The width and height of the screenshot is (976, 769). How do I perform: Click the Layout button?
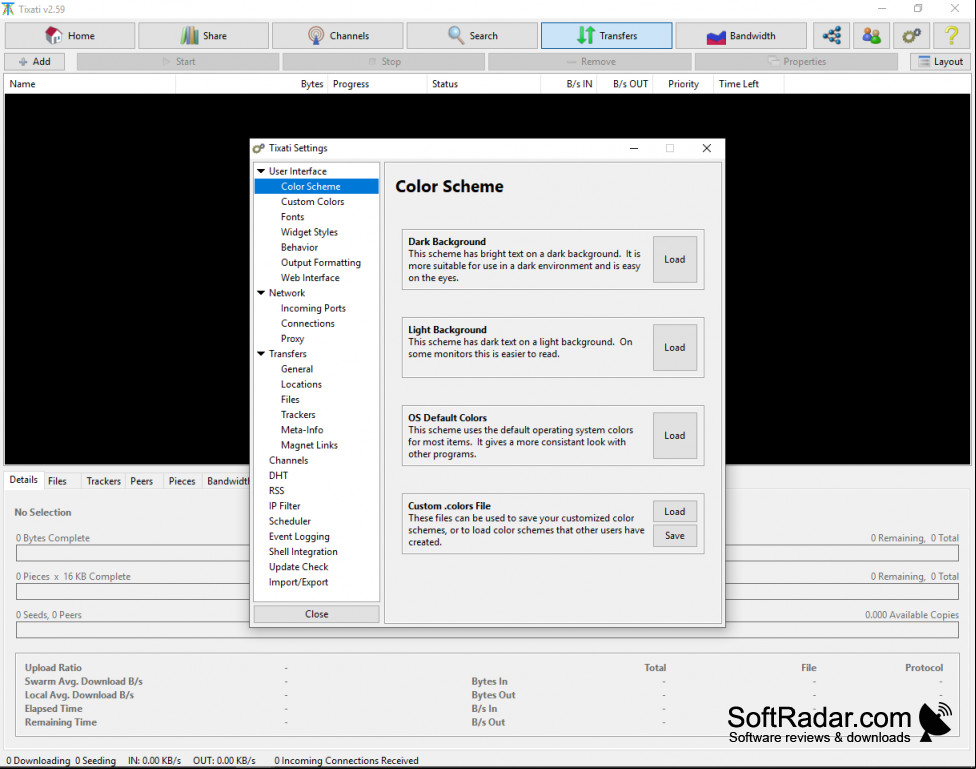[x=941, y=62]
